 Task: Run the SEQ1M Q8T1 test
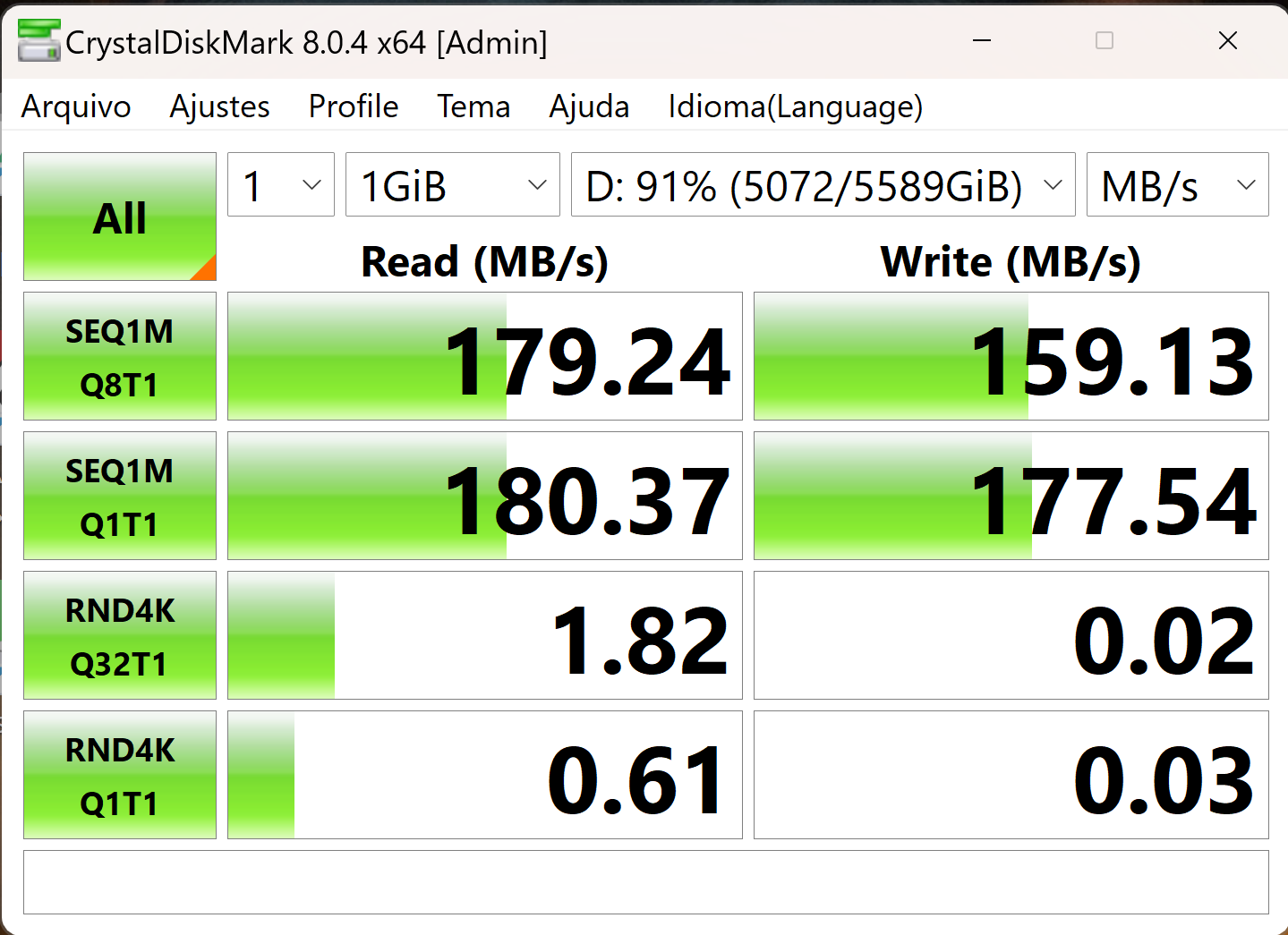(120, 356)
